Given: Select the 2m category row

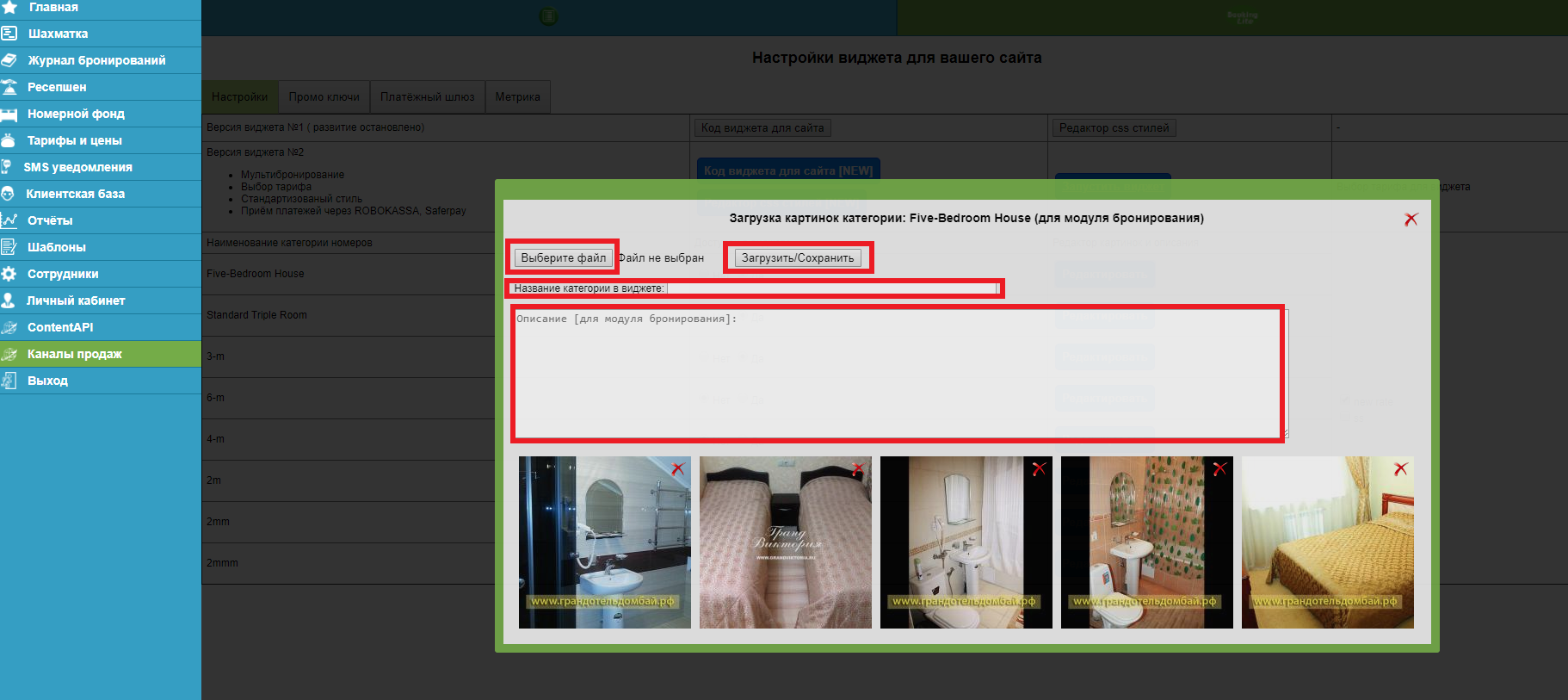Looking at the screenshot, I should (x=349, y=480).
